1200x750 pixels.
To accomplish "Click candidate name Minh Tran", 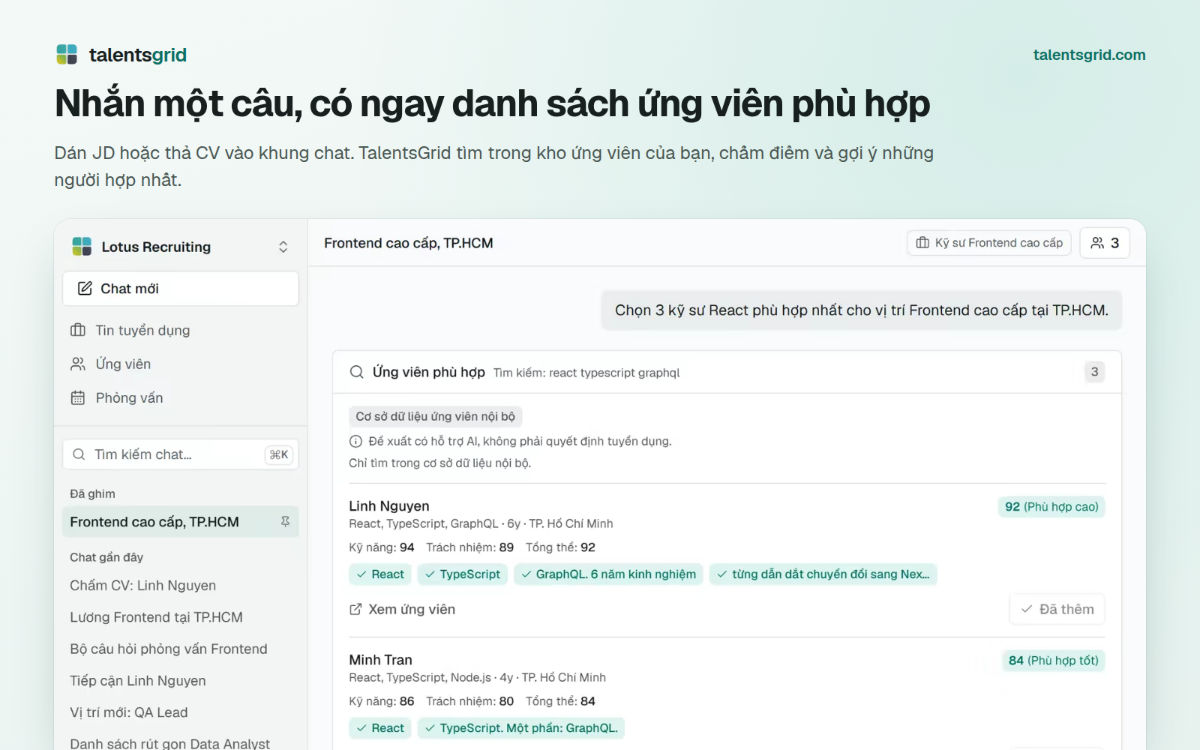I will [381, 660].
